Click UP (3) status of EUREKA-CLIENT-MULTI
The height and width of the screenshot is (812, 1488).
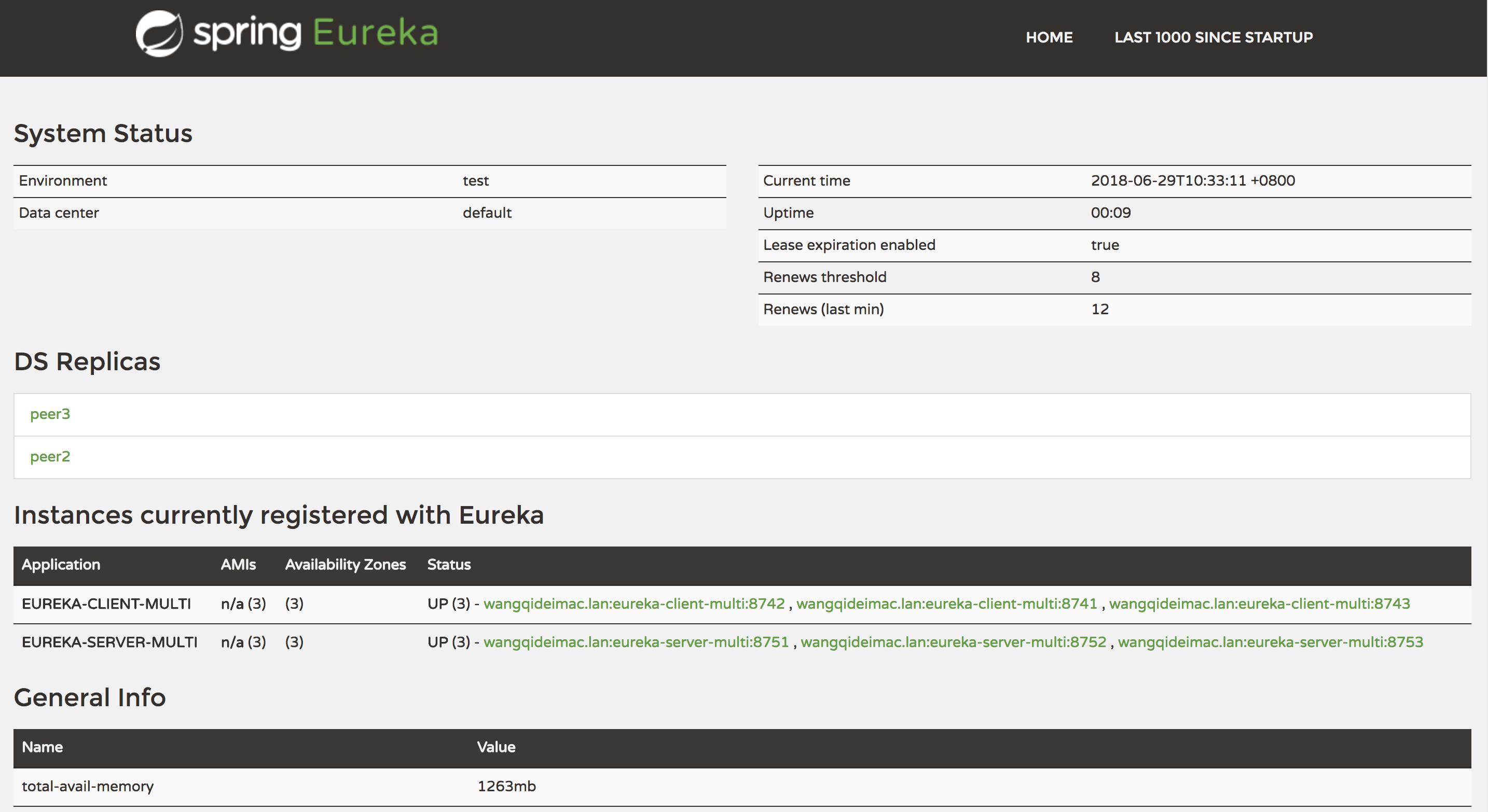(x=448, y=604)
